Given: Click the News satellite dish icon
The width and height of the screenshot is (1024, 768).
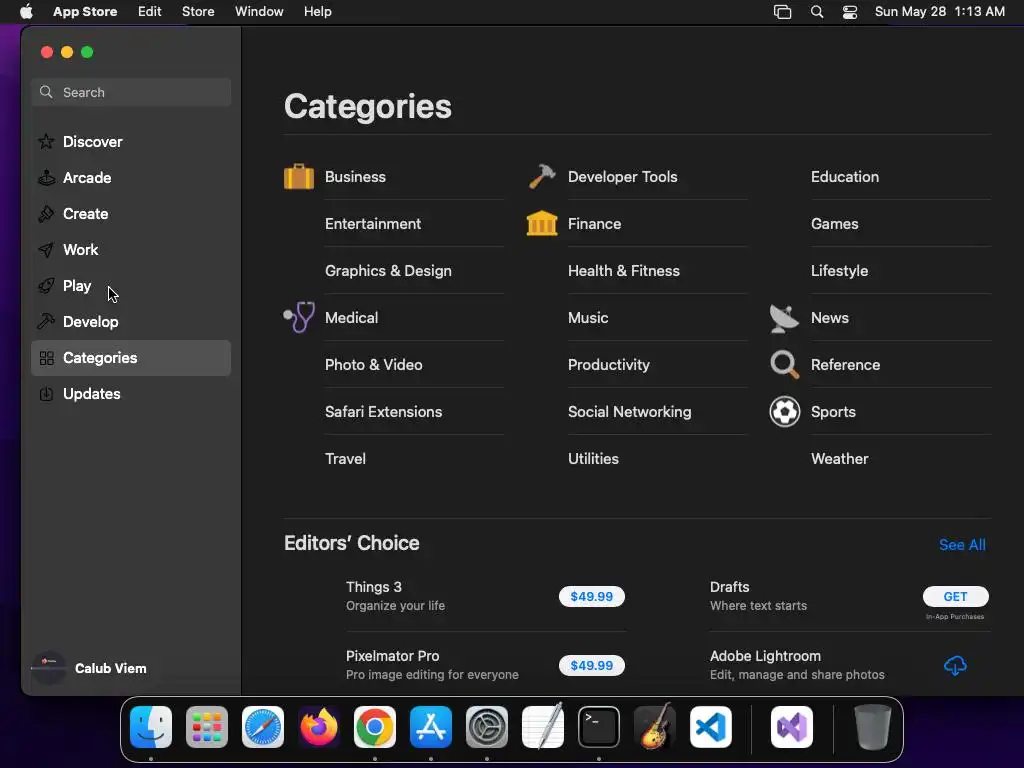Looking at the screenshot, I should (x=784, y=318).
